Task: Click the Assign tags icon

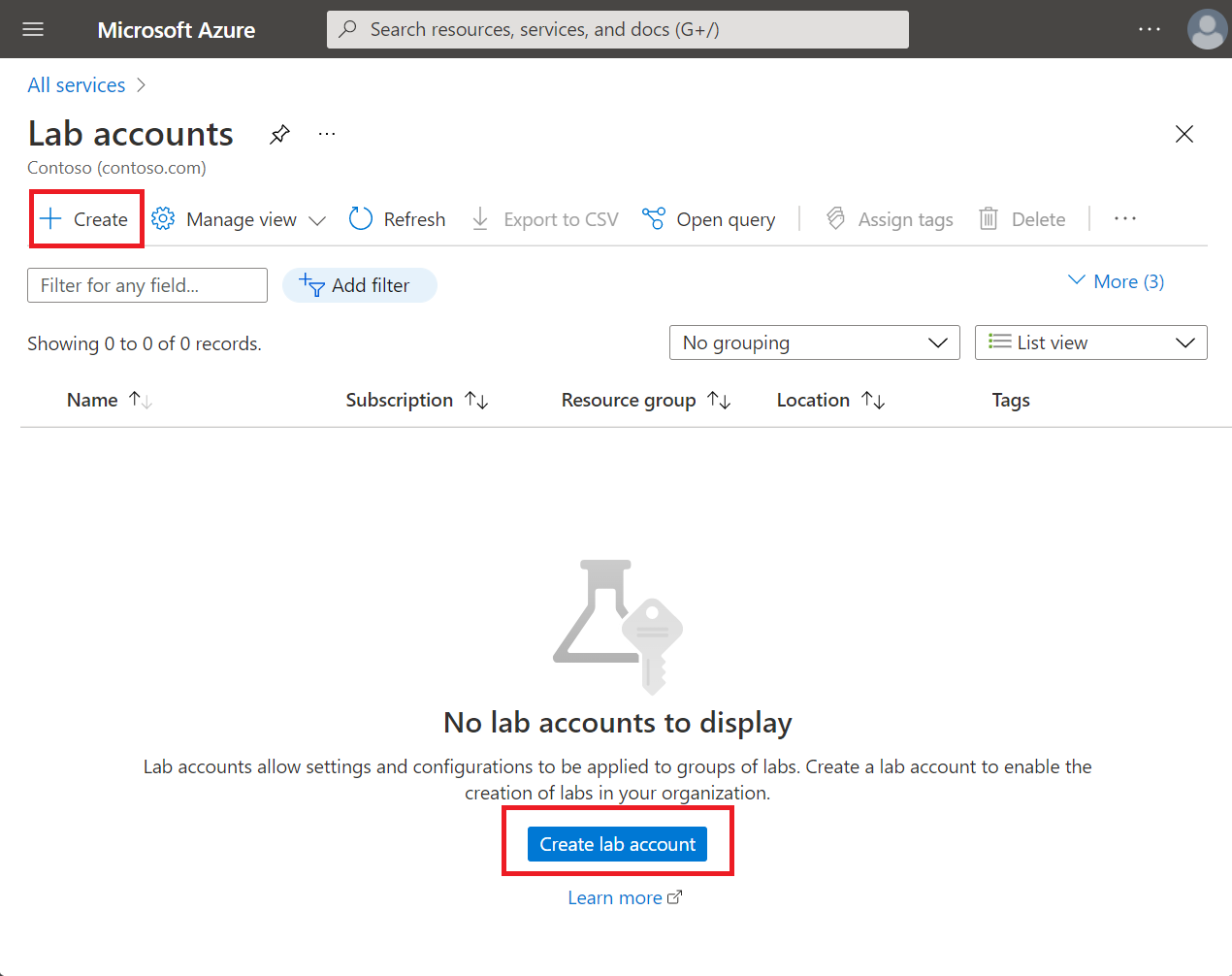Action: (x=835, y=219)
